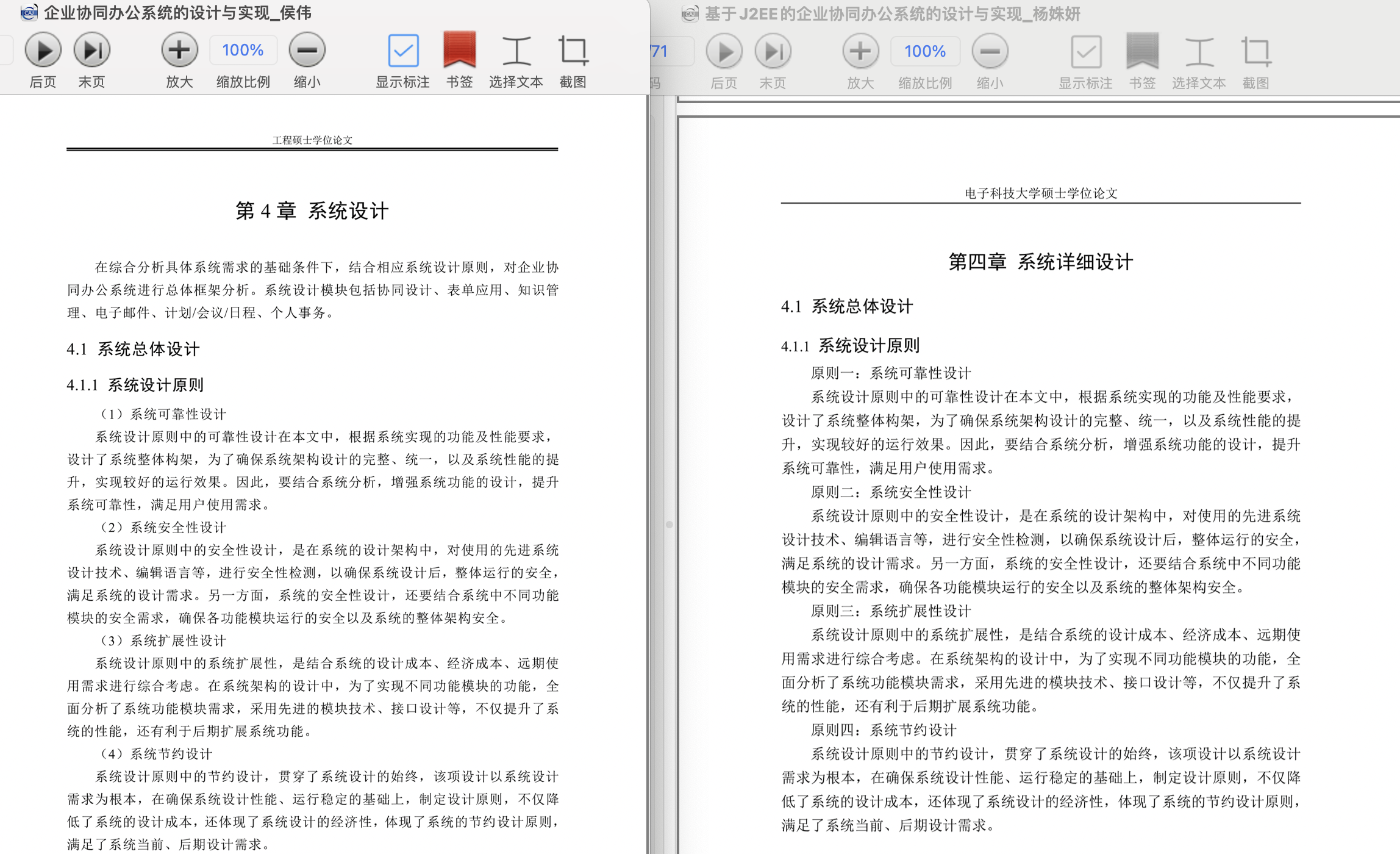Viewport: 1400px width, 854px height.
Task: Click the bookmark icon in right window
Action: click(1142, 51)
